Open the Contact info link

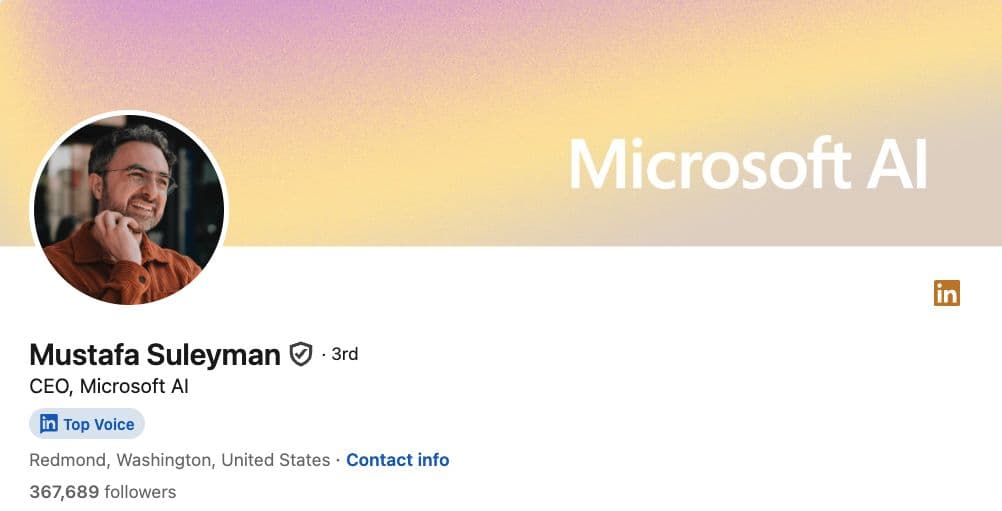click(x=397, y=460)
